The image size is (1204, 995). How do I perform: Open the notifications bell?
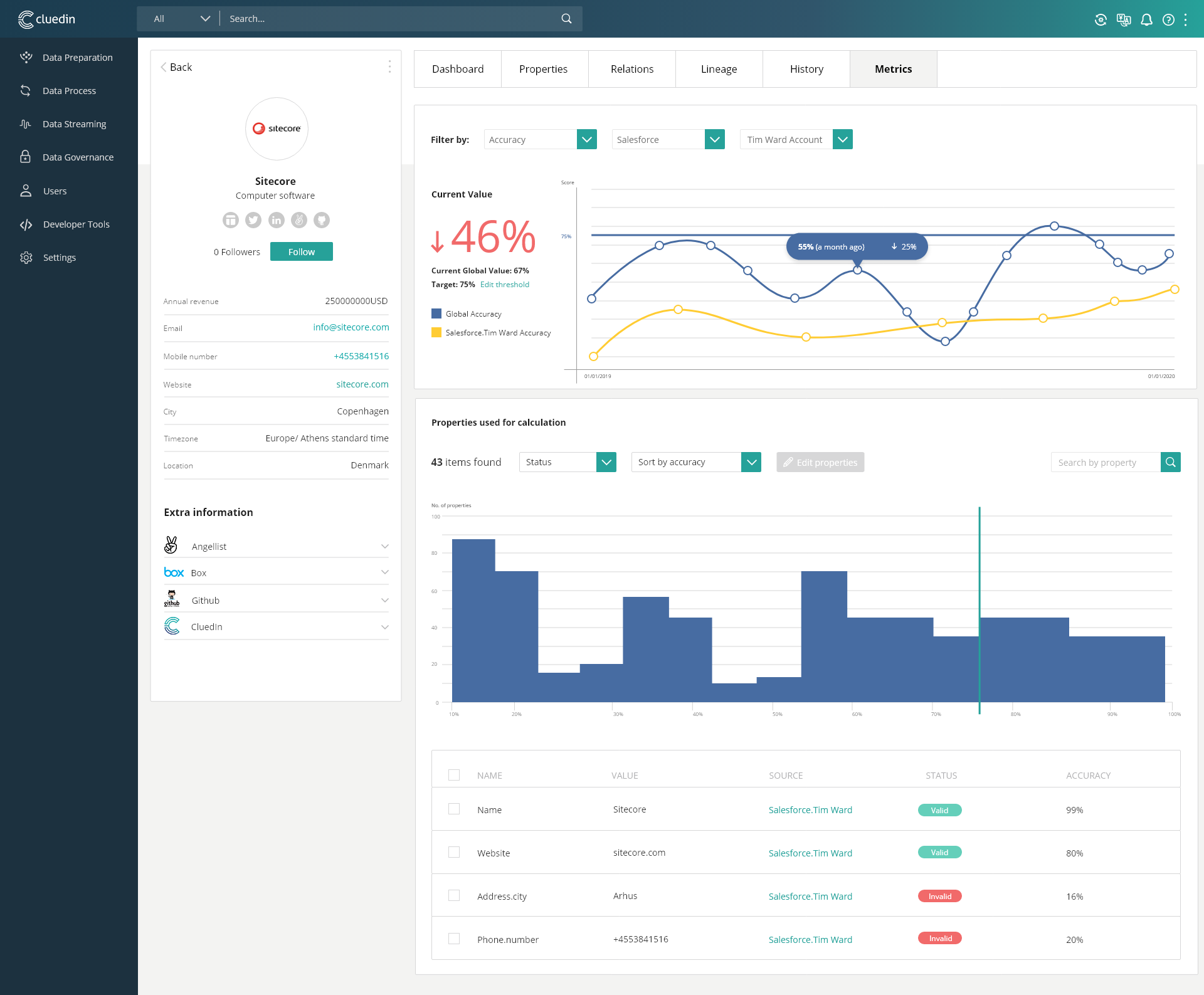[x=1146, y=19]
